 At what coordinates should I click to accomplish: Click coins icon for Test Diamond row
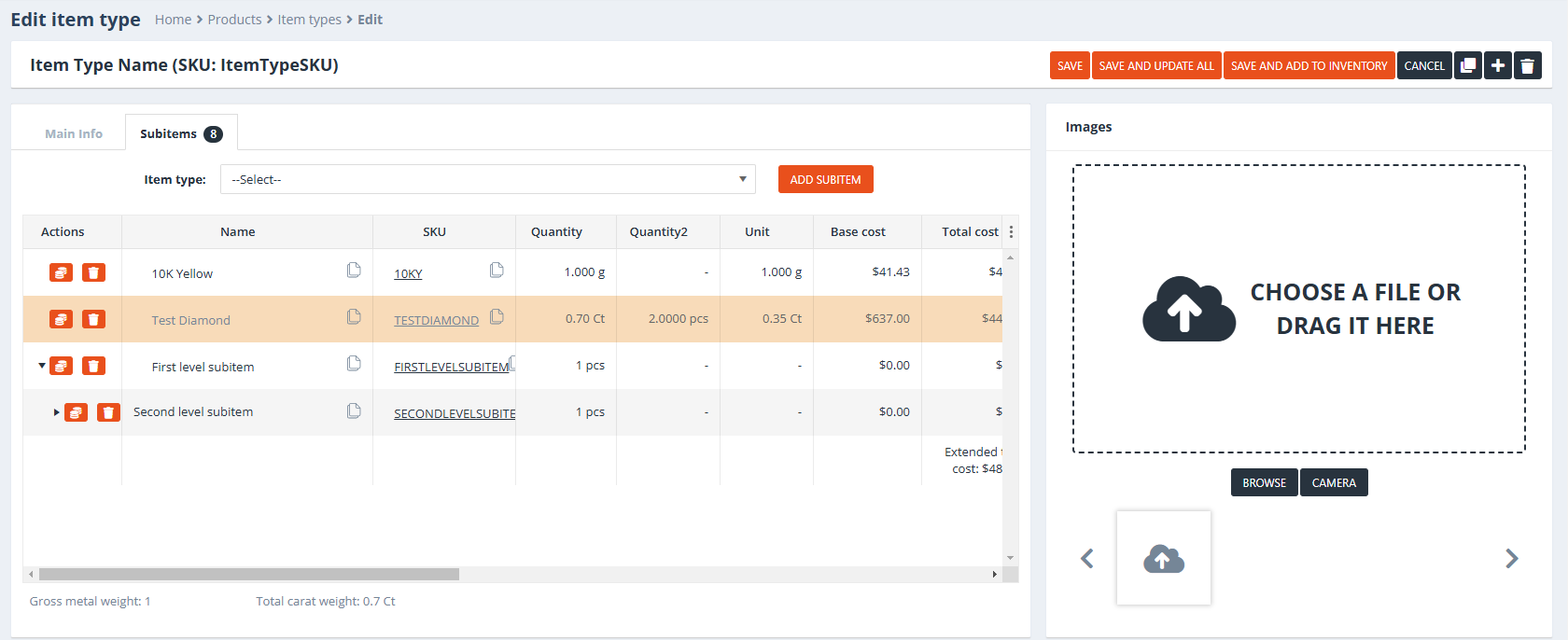pos(61,319)
